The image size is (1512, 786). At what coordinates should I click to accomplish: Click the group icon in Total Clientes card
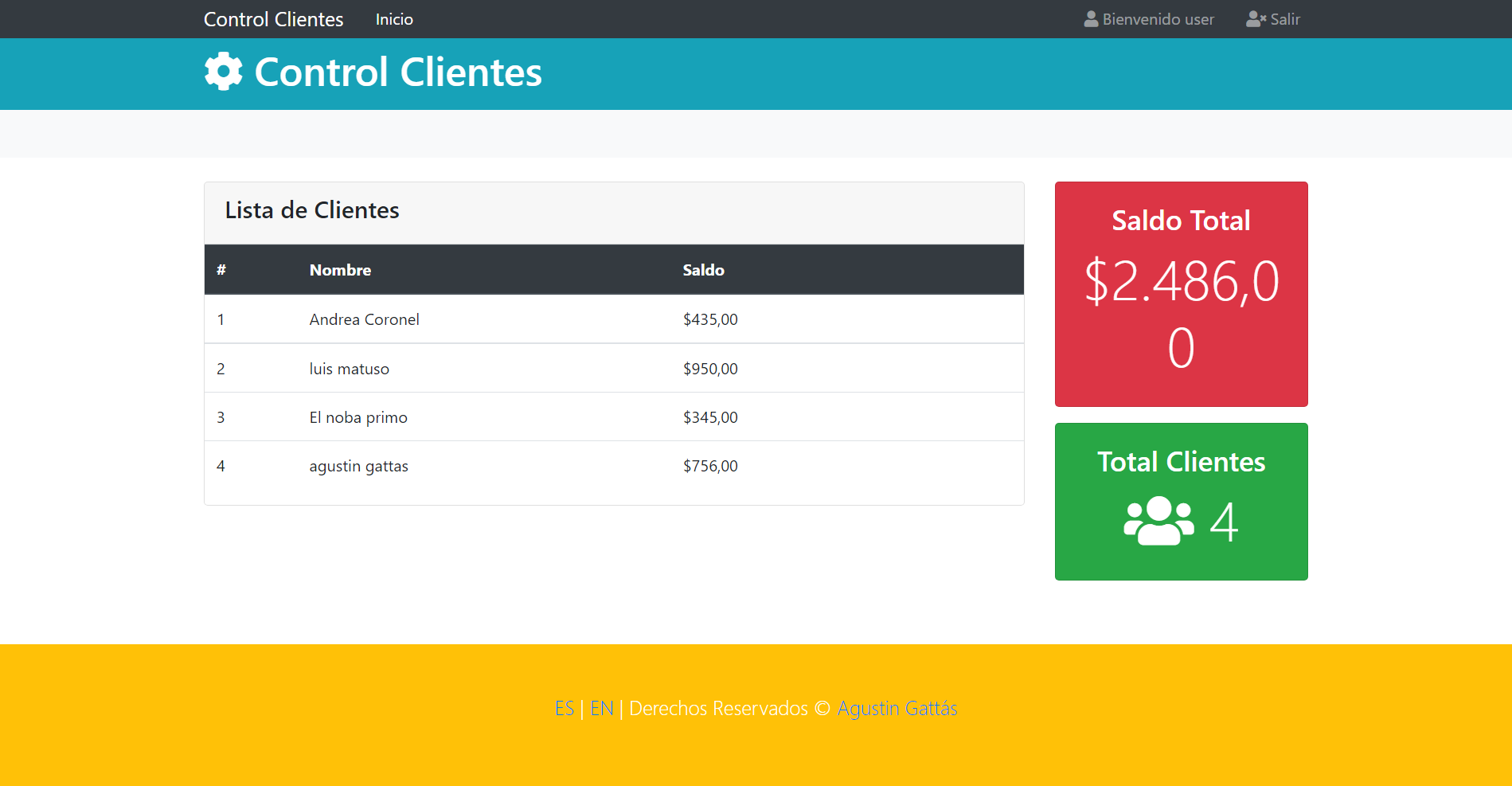pos(1158,521)
